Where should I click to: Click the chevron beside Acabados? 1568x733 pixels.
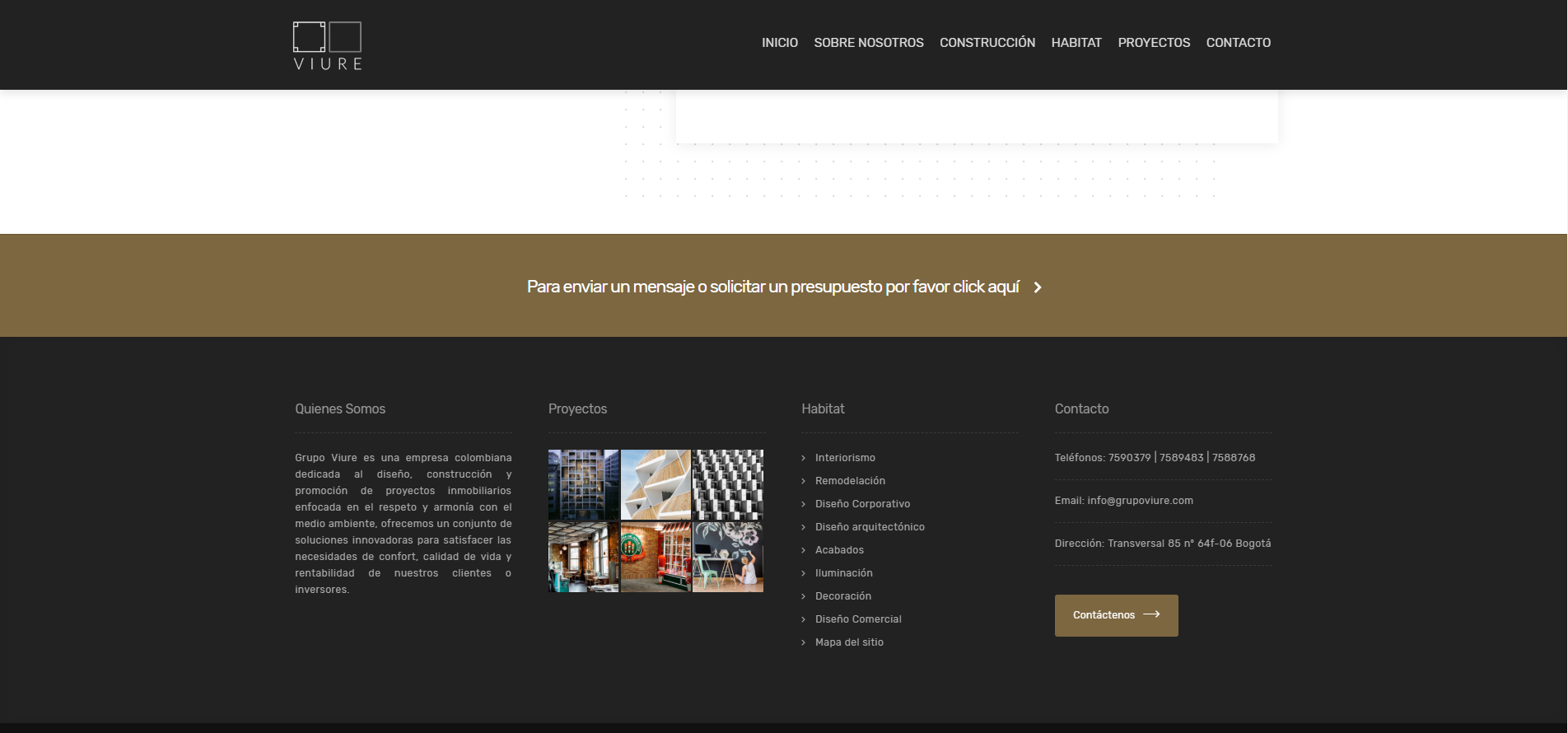[x=804, y=550]
